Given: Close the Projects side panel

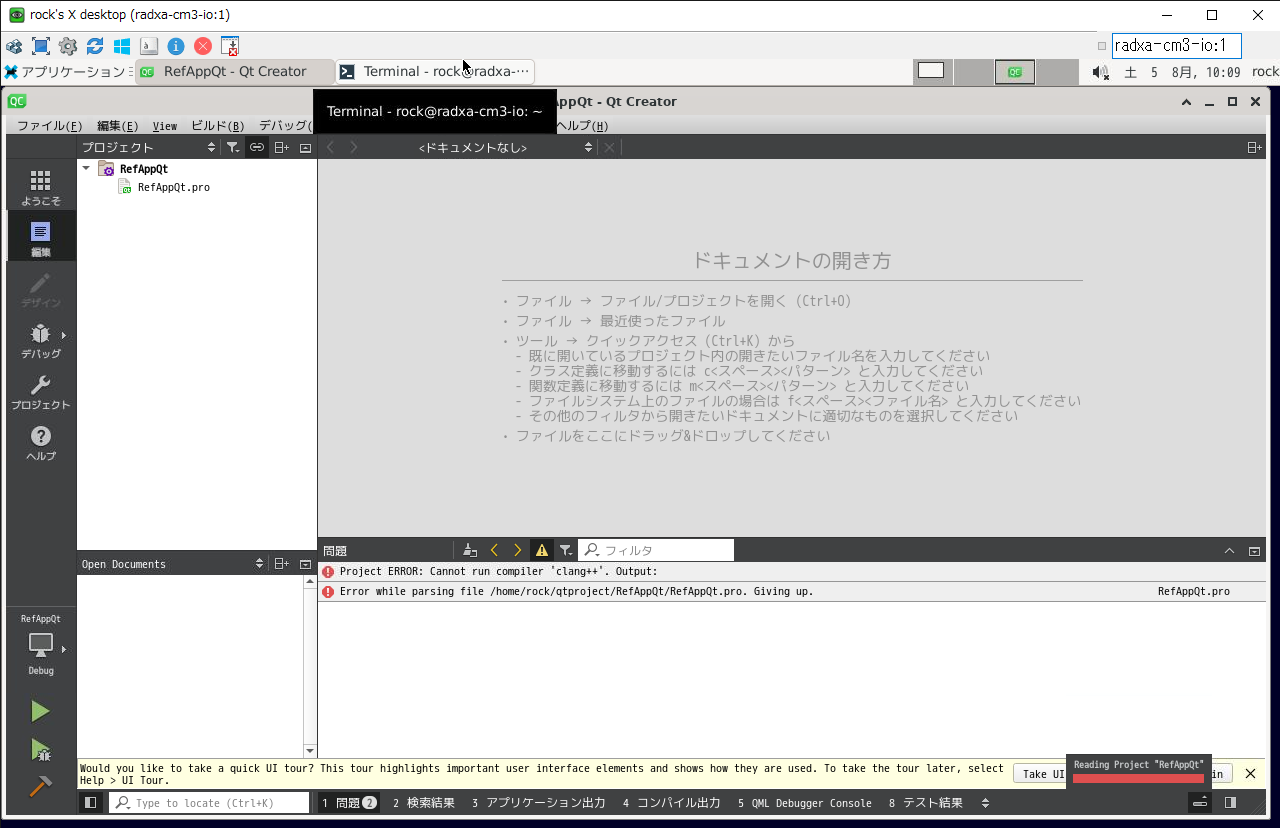Looking at the screenshot, I should (305, 147).
